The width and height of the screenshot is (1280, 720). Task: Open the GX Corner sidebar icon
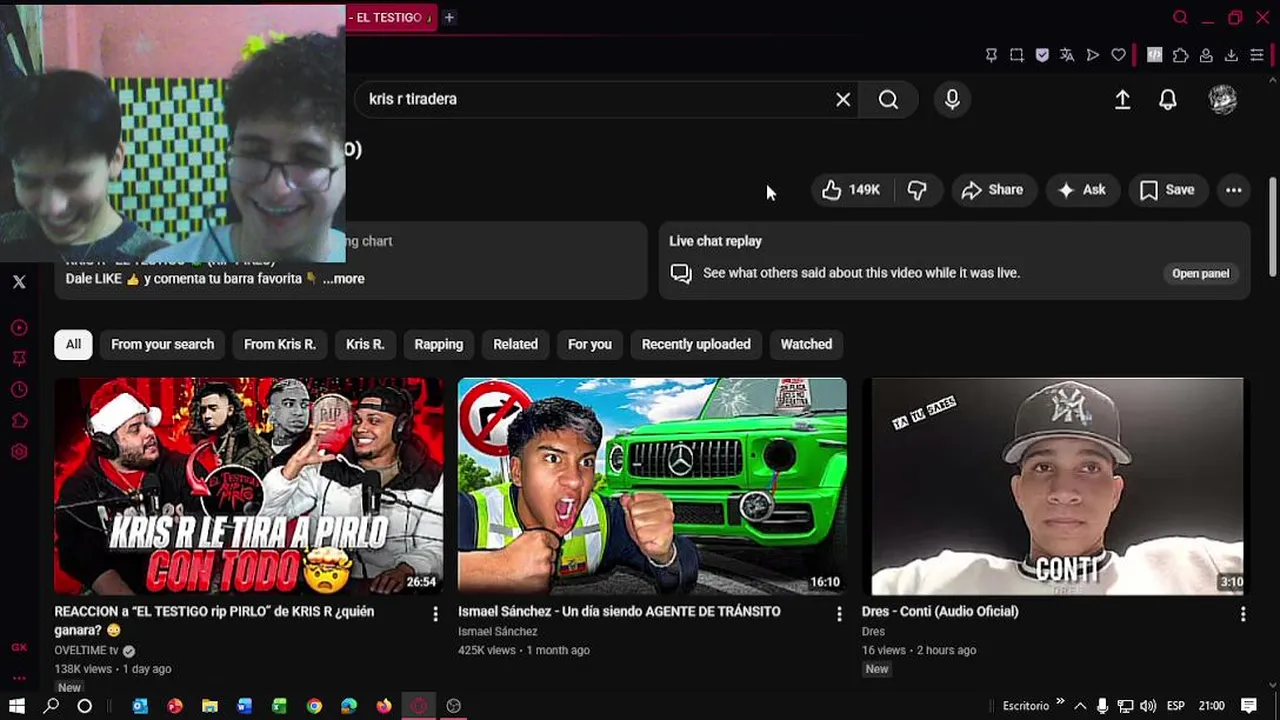(x=19, y=647)
